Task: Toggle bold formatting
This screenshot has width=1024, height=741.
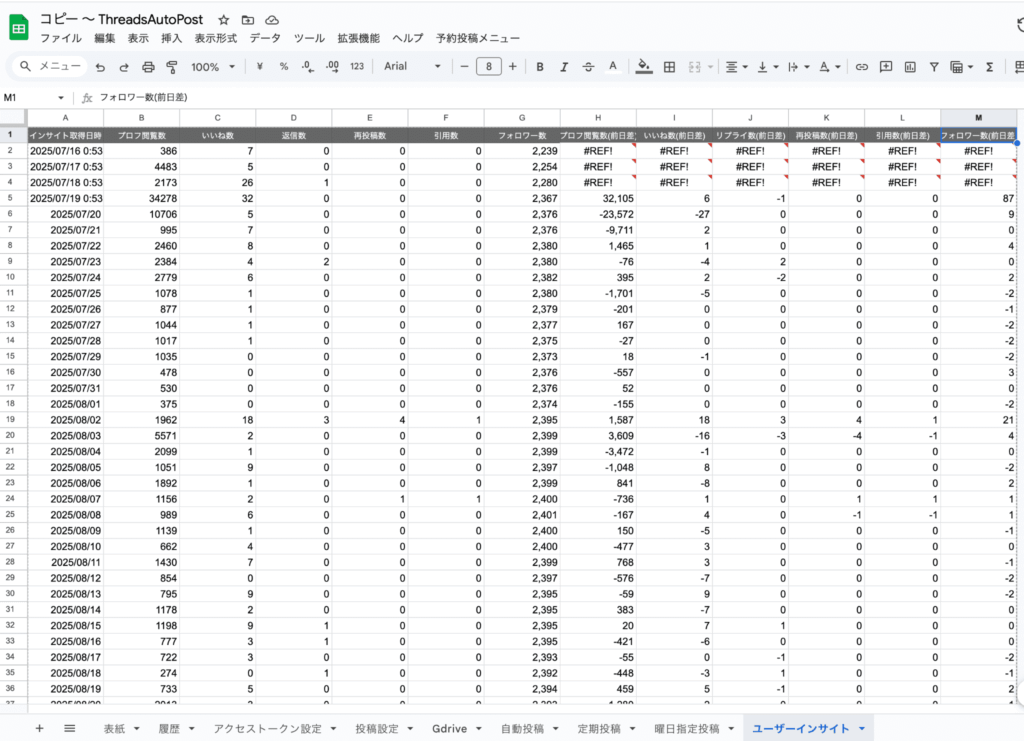Action: 540,67
